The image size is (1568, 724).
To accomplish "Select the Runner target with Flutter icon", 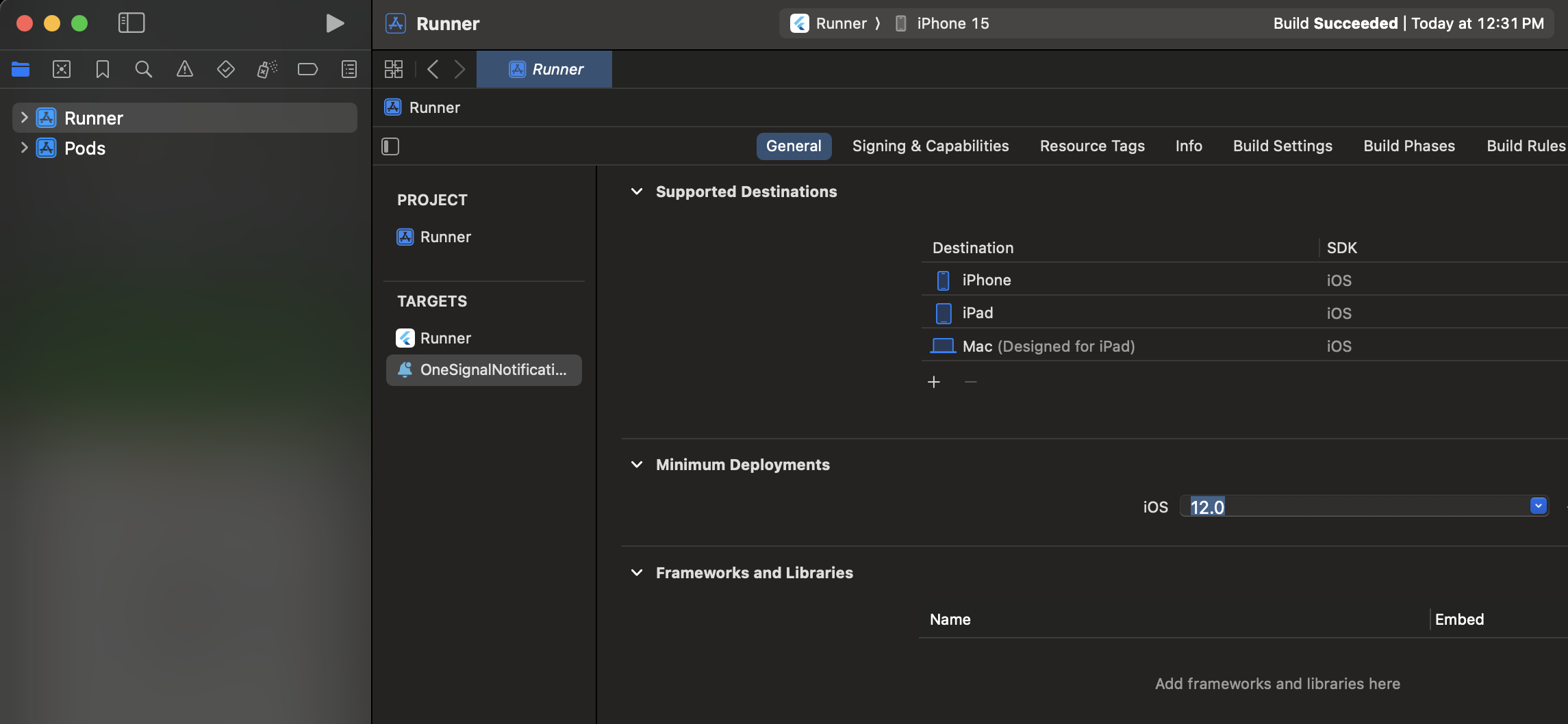I will [445, 338].
